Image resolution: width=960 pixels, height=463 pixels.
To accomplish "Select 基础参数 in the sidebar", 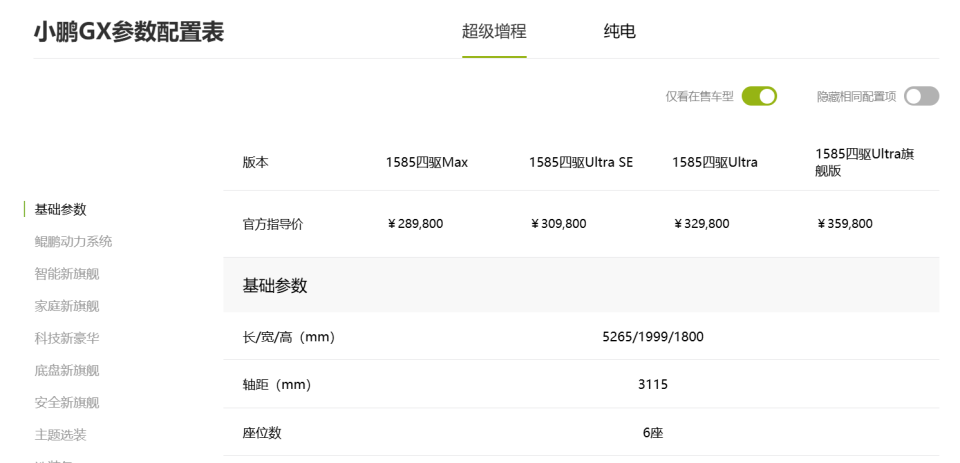I will pos(61,209).
